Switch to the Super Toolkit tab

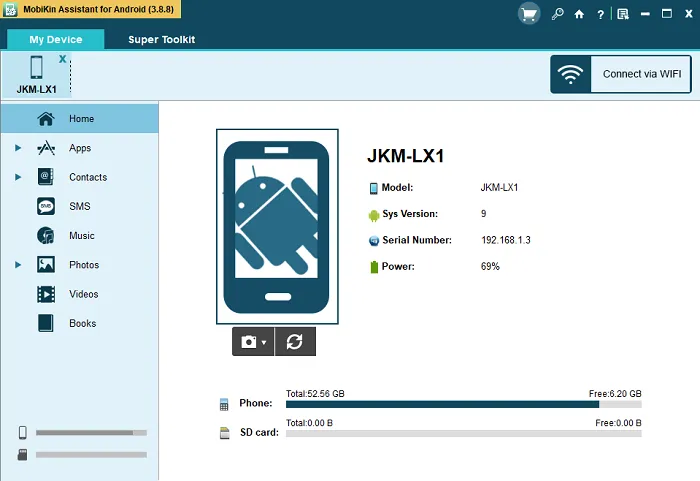162,39
